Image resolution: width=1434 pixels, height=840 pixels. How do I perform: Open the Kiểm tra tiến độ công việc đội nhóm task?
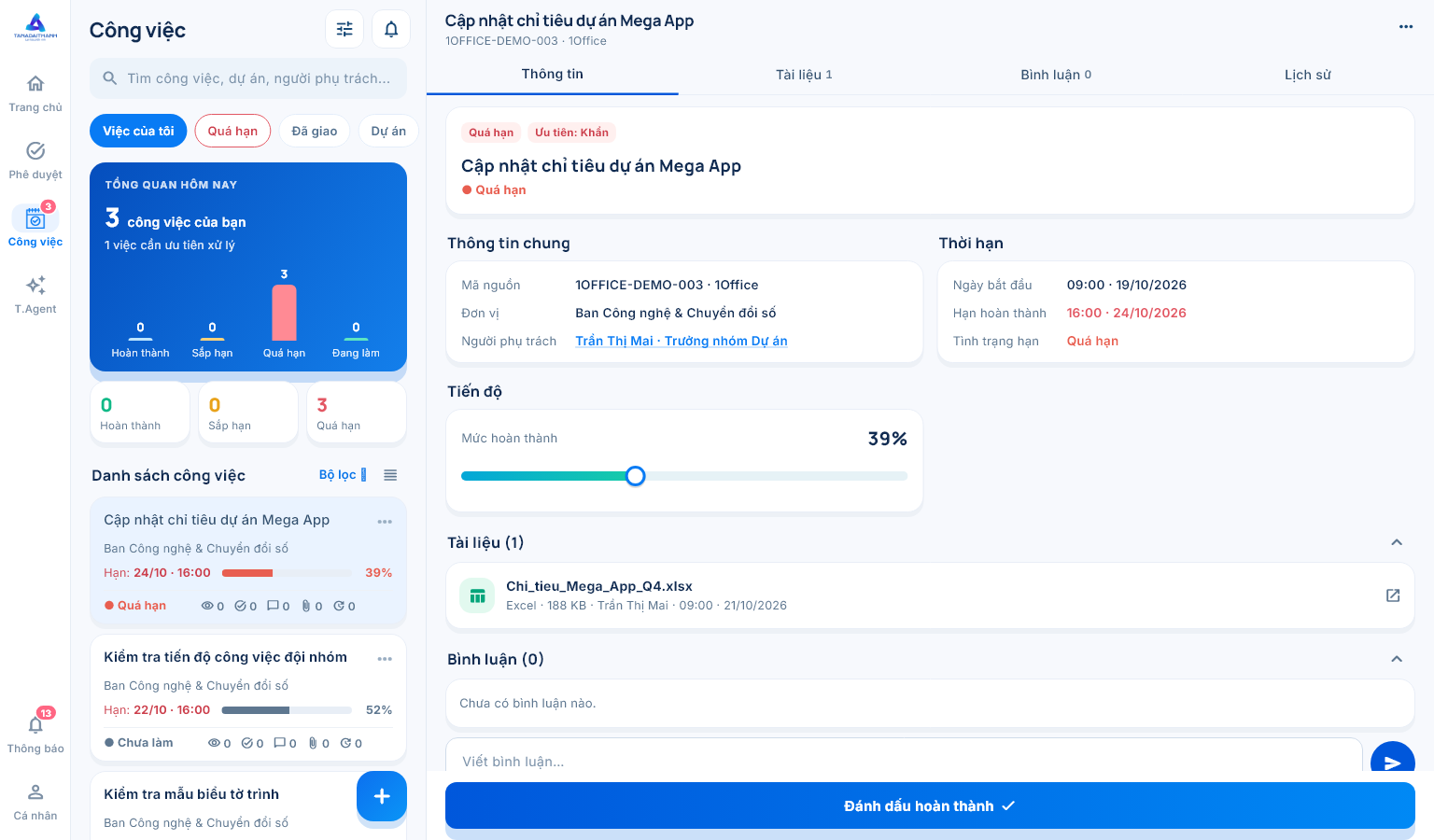[x=225, y=657]
